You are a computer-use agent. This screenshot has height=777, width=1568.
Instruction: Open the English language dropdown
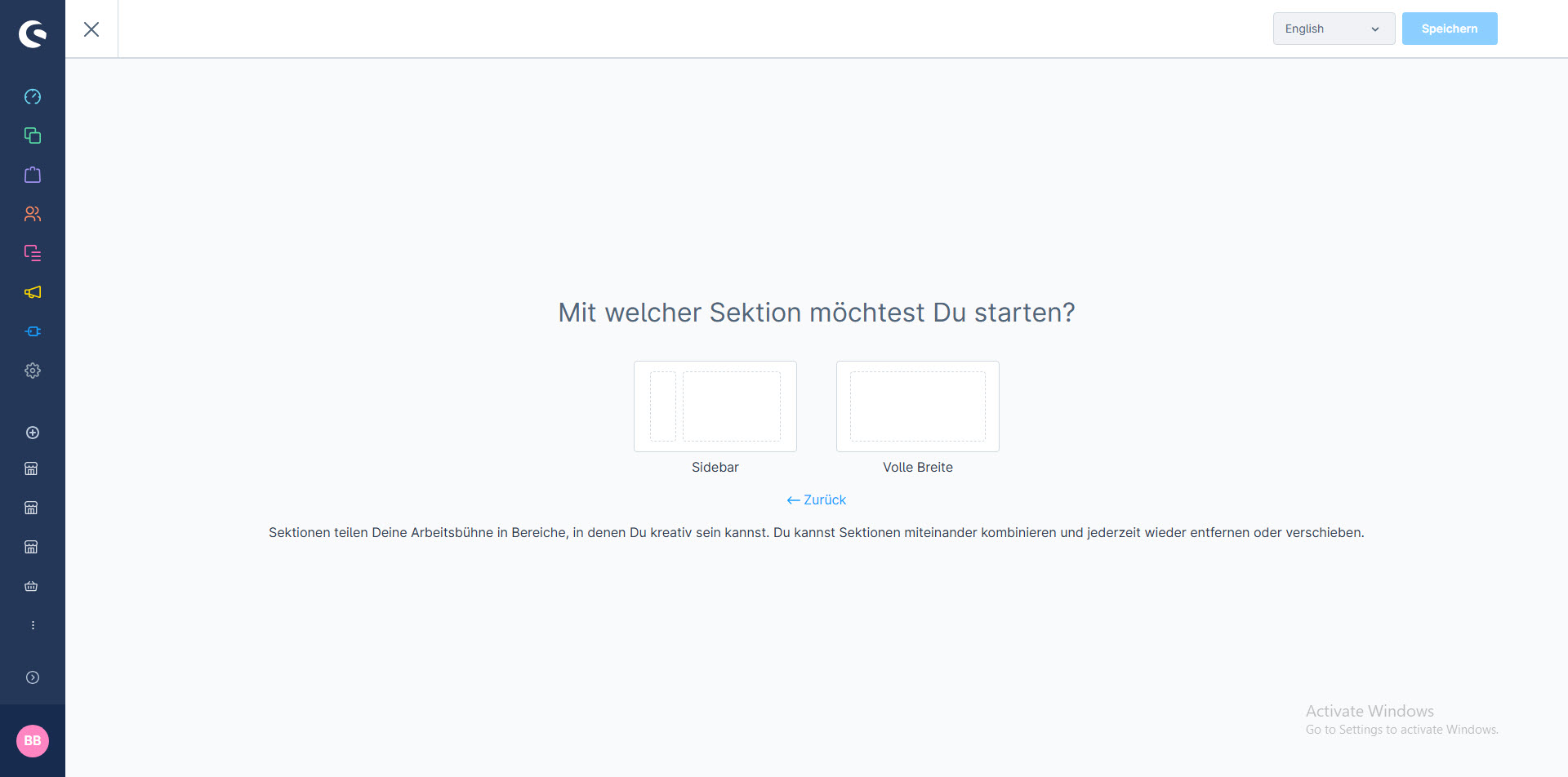pyautogui.click(x=1333, y=29)
